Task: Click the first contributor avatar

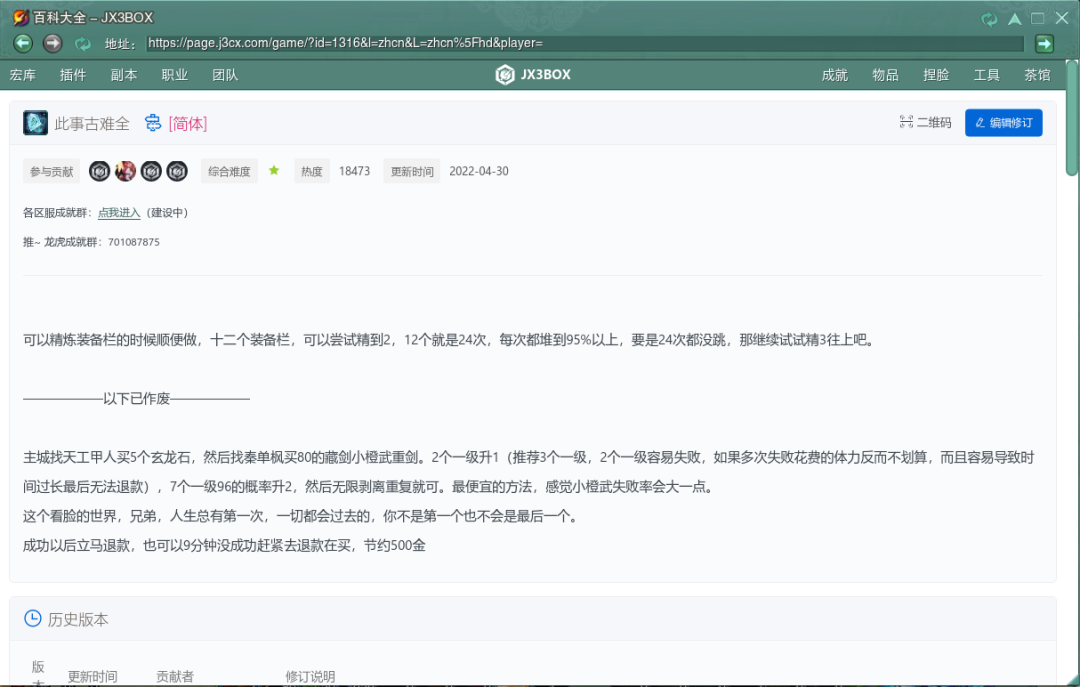Action: coord(99,171)
